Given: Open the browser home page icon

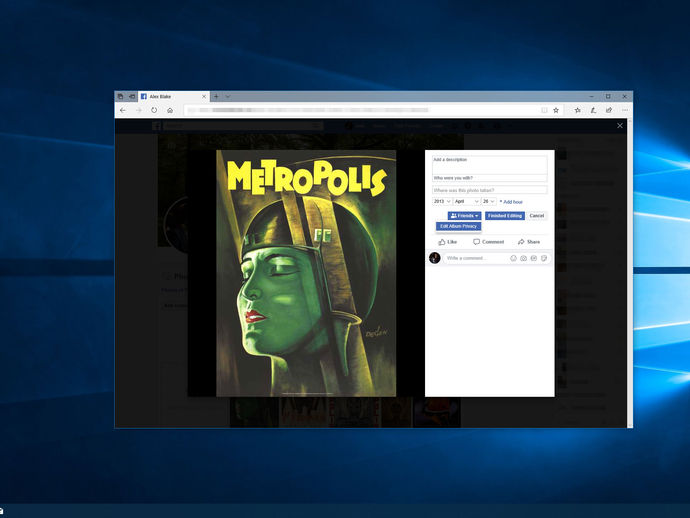Looking at the screenshot, I should [170, 110].
